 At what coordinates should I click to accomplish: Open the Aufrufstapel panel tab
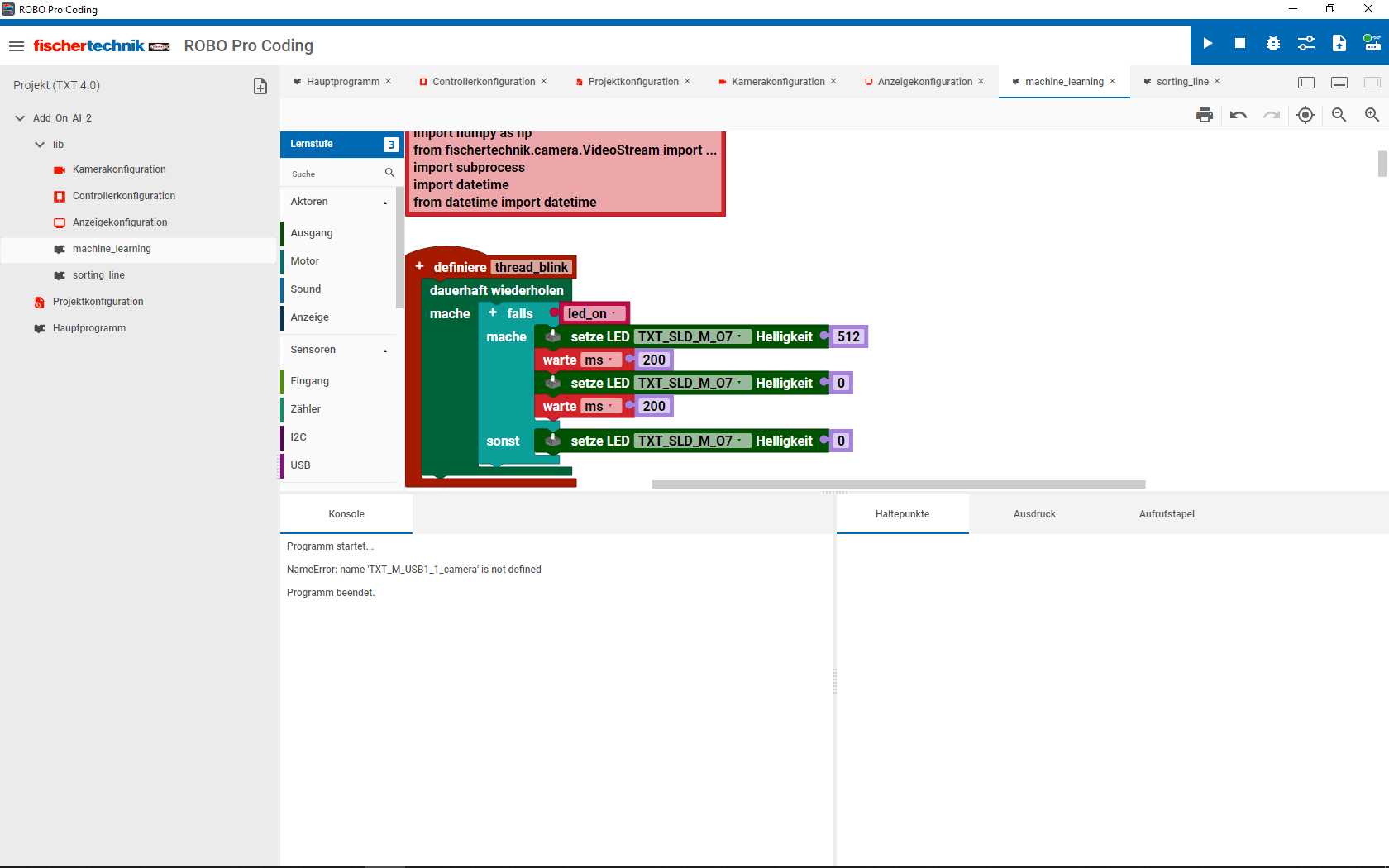pyautogui.click(x=1167, y=514)
